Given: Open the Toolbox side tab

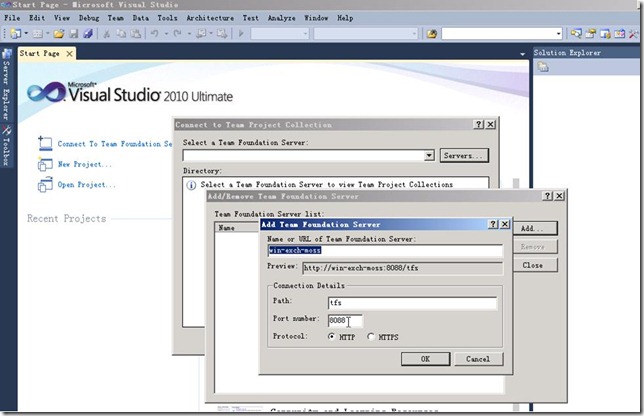Looking at the screenshot, I should tap(7, 146).
